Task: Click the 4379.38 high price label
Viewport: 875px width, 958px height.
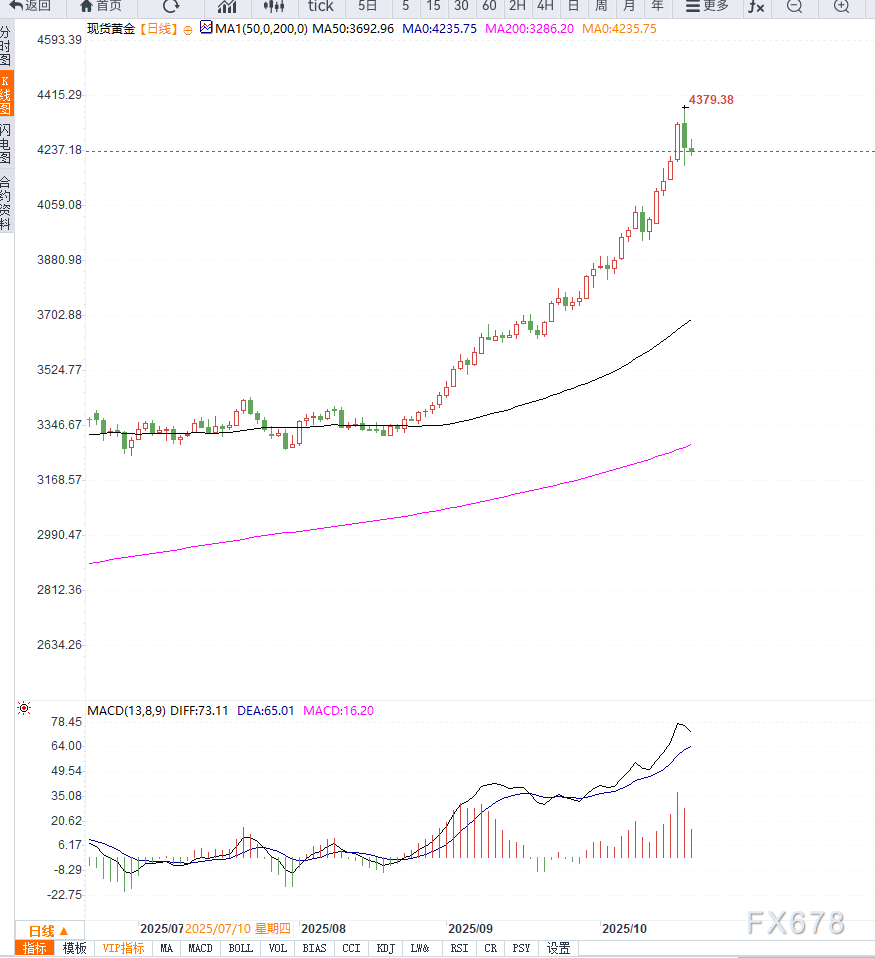Action: (x=711, y=100)
